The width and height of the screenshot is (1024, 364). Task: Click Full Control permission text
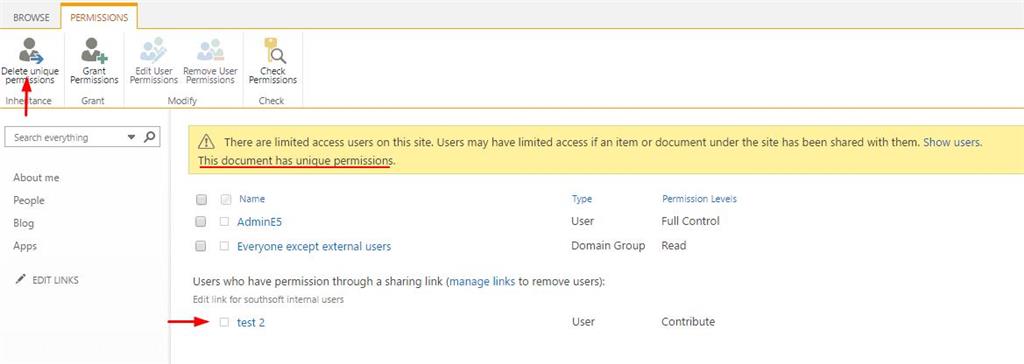click(x=690, y=221)
